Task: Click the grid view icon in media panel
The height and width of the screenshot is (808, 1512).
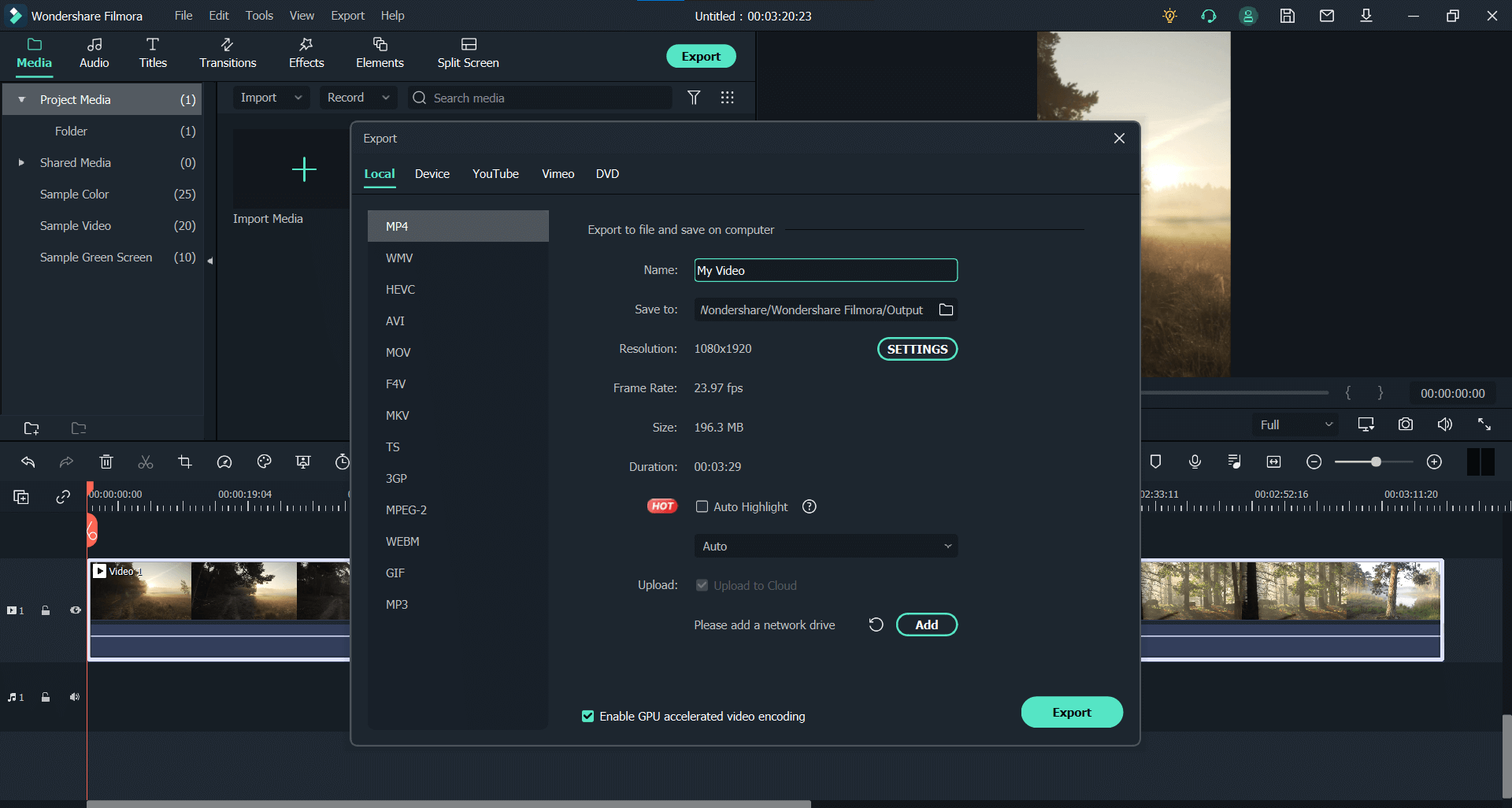Action: coord(727,98)
